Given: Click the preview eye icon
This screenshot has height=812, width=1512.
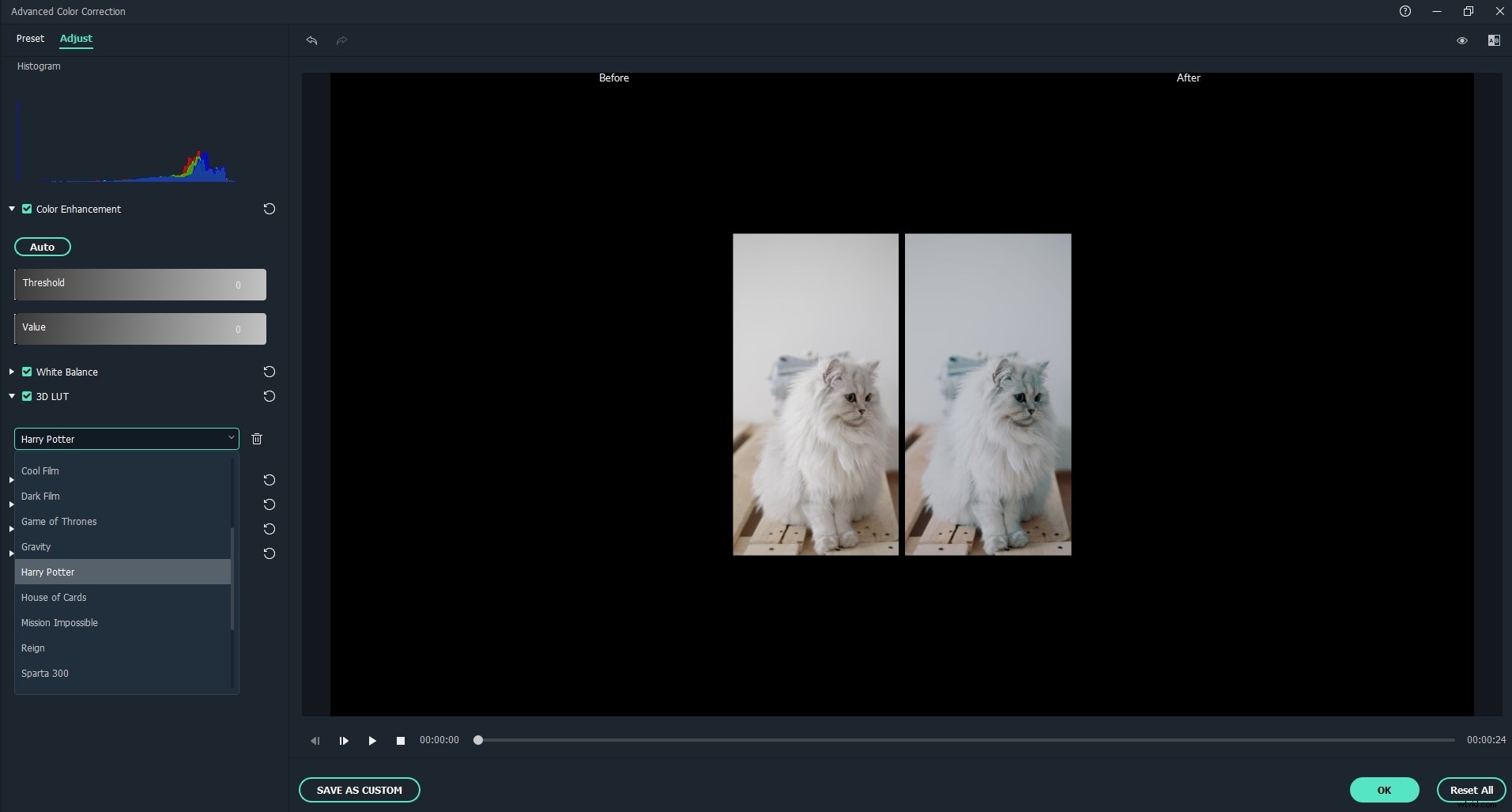Looking at the screenshot, I should pos(1462,40).
